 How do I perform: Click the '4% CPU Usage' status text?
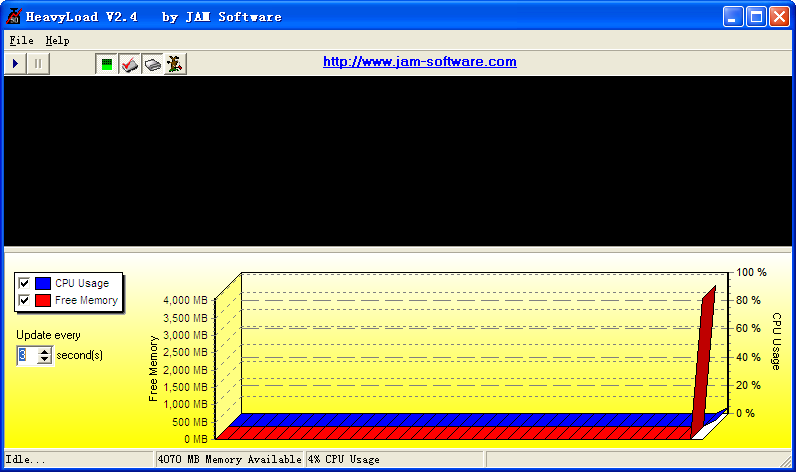[x=344, y=459]
